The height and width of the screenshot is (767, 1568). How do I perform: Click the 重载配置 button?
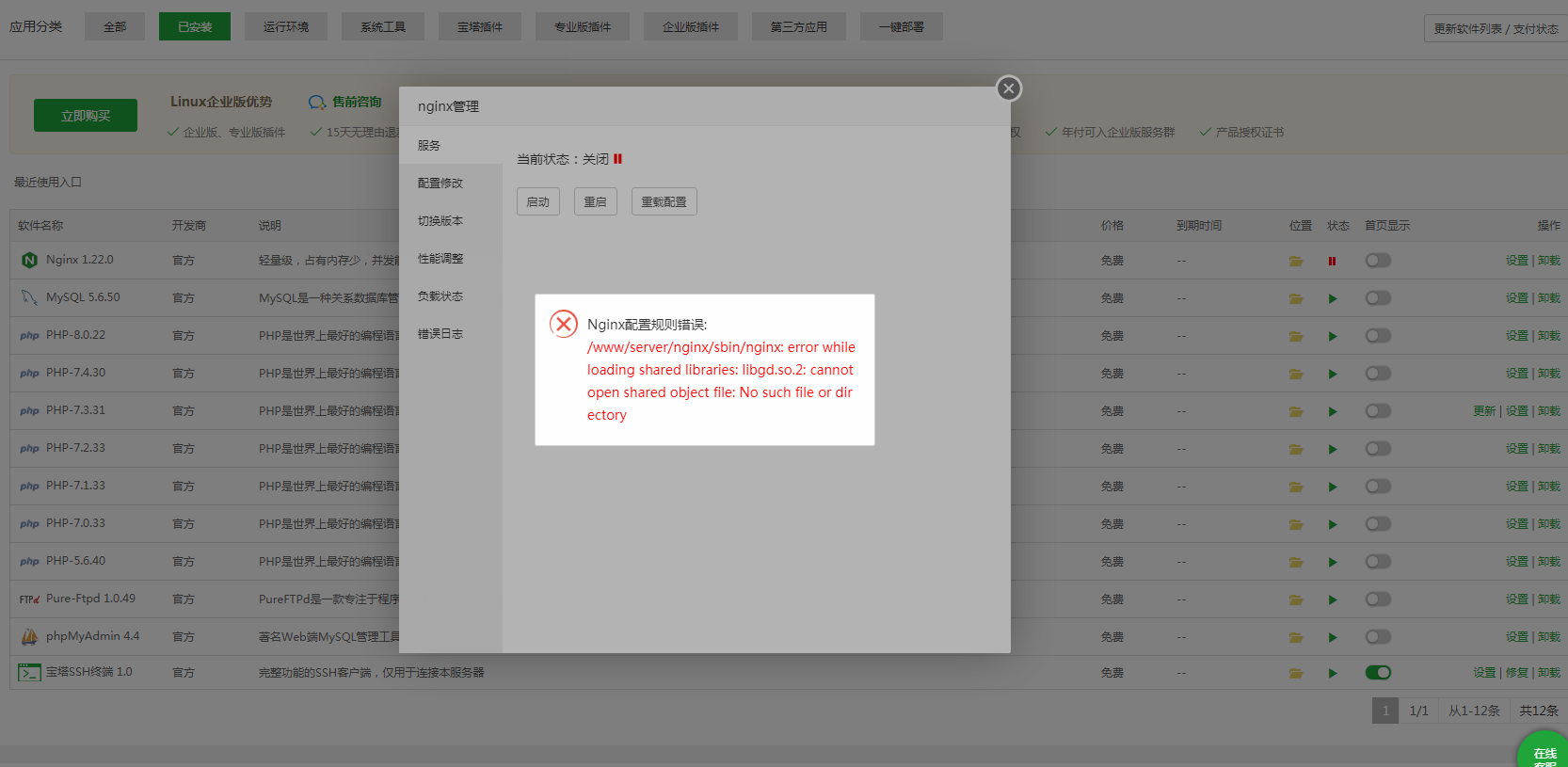664,201
